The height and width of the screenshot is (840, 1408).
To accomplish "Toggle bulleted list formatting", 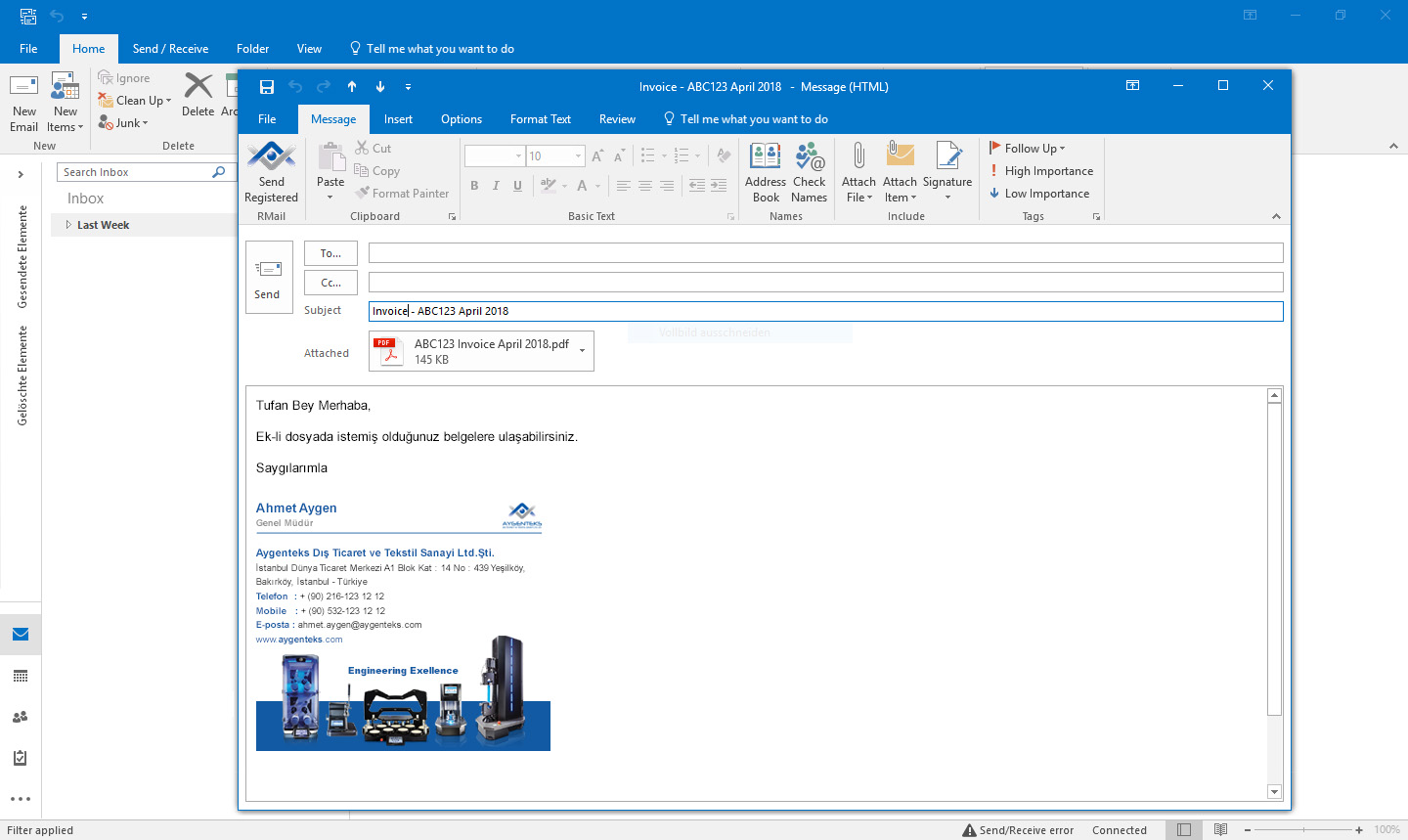I will pos(647,155).
